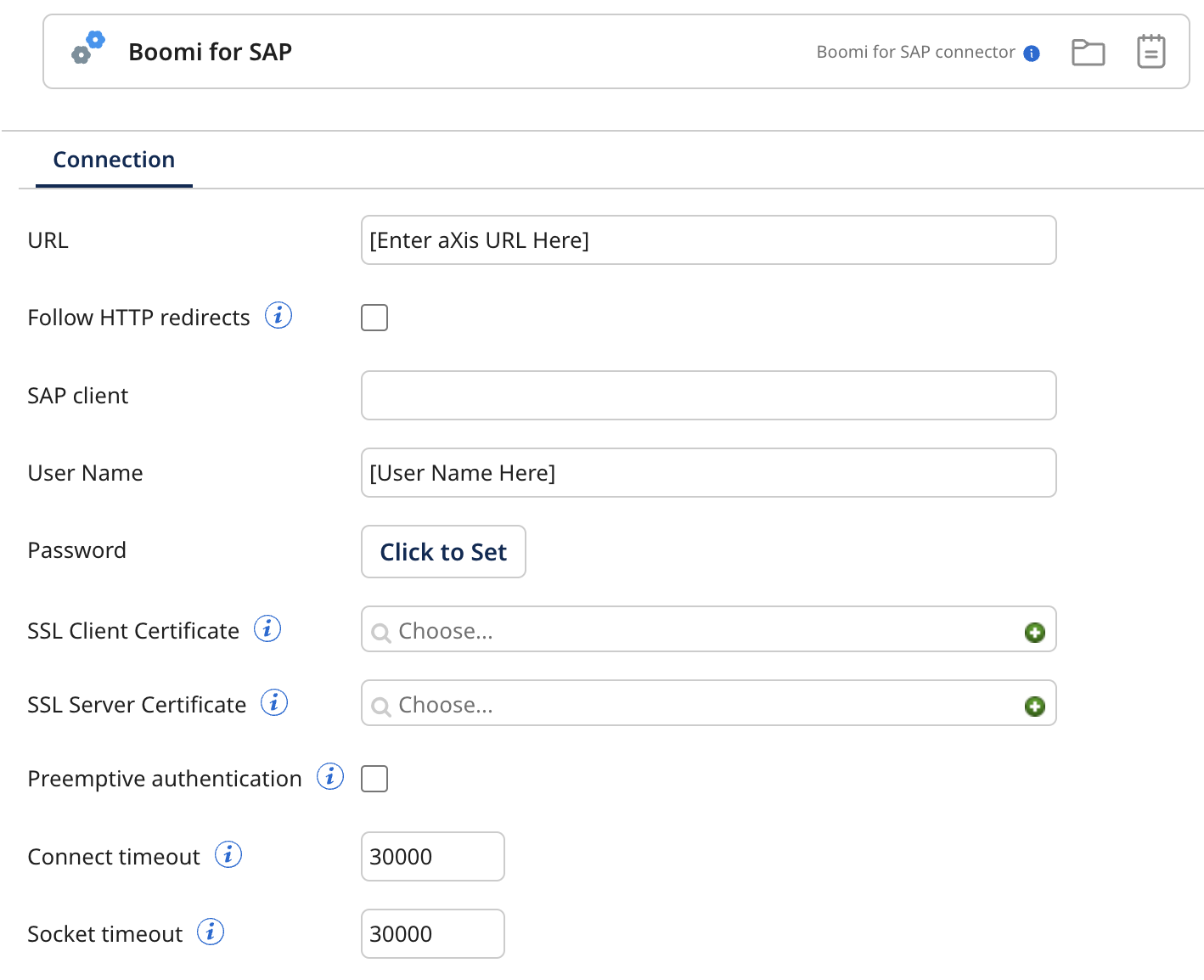Click the Socket timeout info icon
The height and width of the screenshot is (980, 1204).
pos(210,932)
